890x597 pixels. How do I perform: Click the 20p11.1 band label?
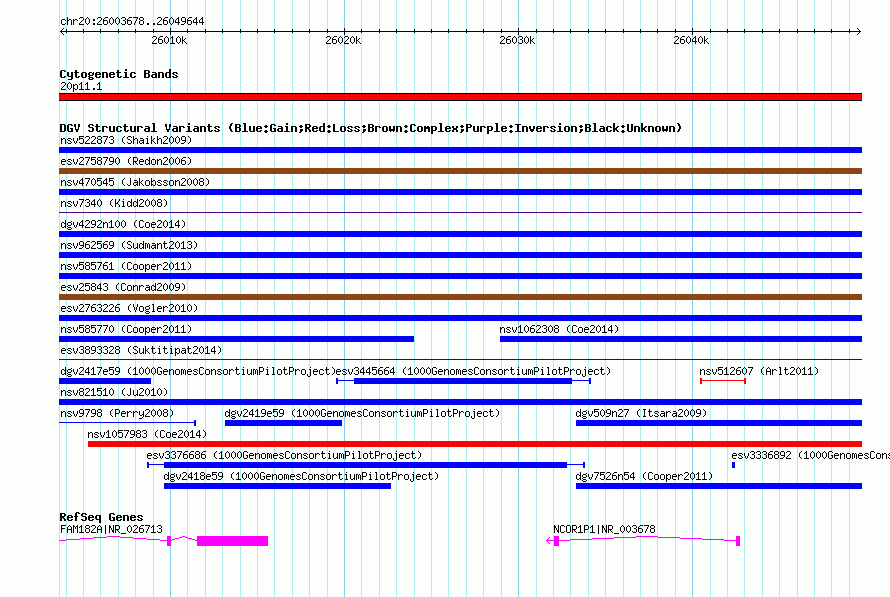coord(81,86)
